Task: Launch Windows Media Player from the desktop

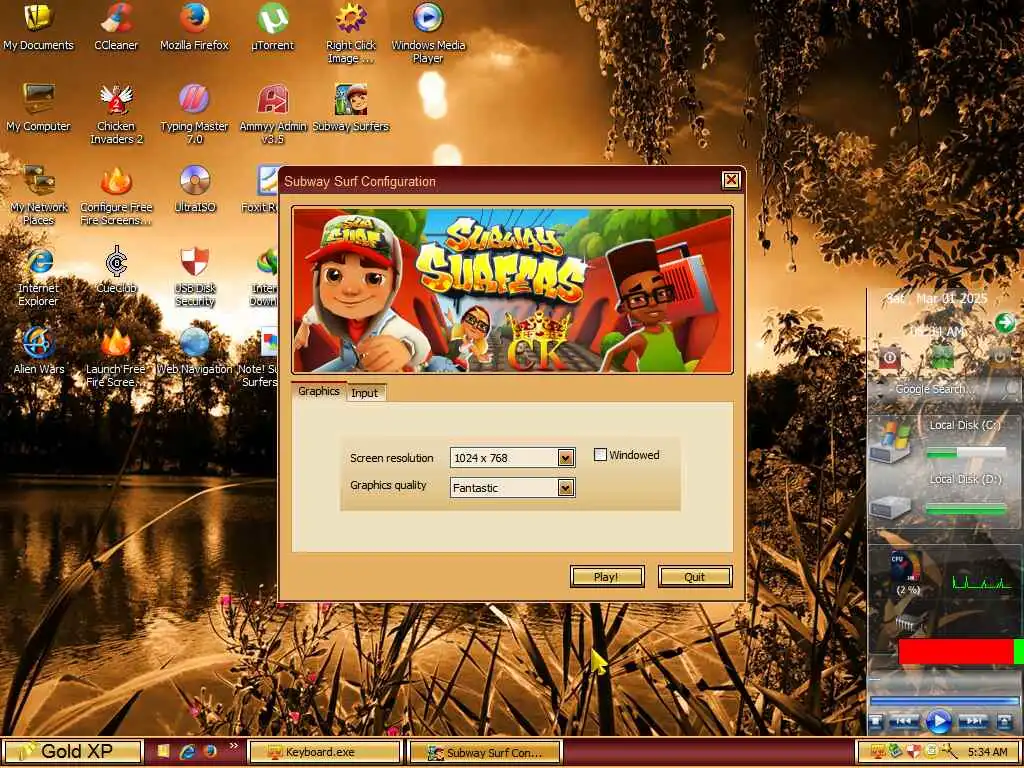Action: pyautogui.click(x=428, y=33)
